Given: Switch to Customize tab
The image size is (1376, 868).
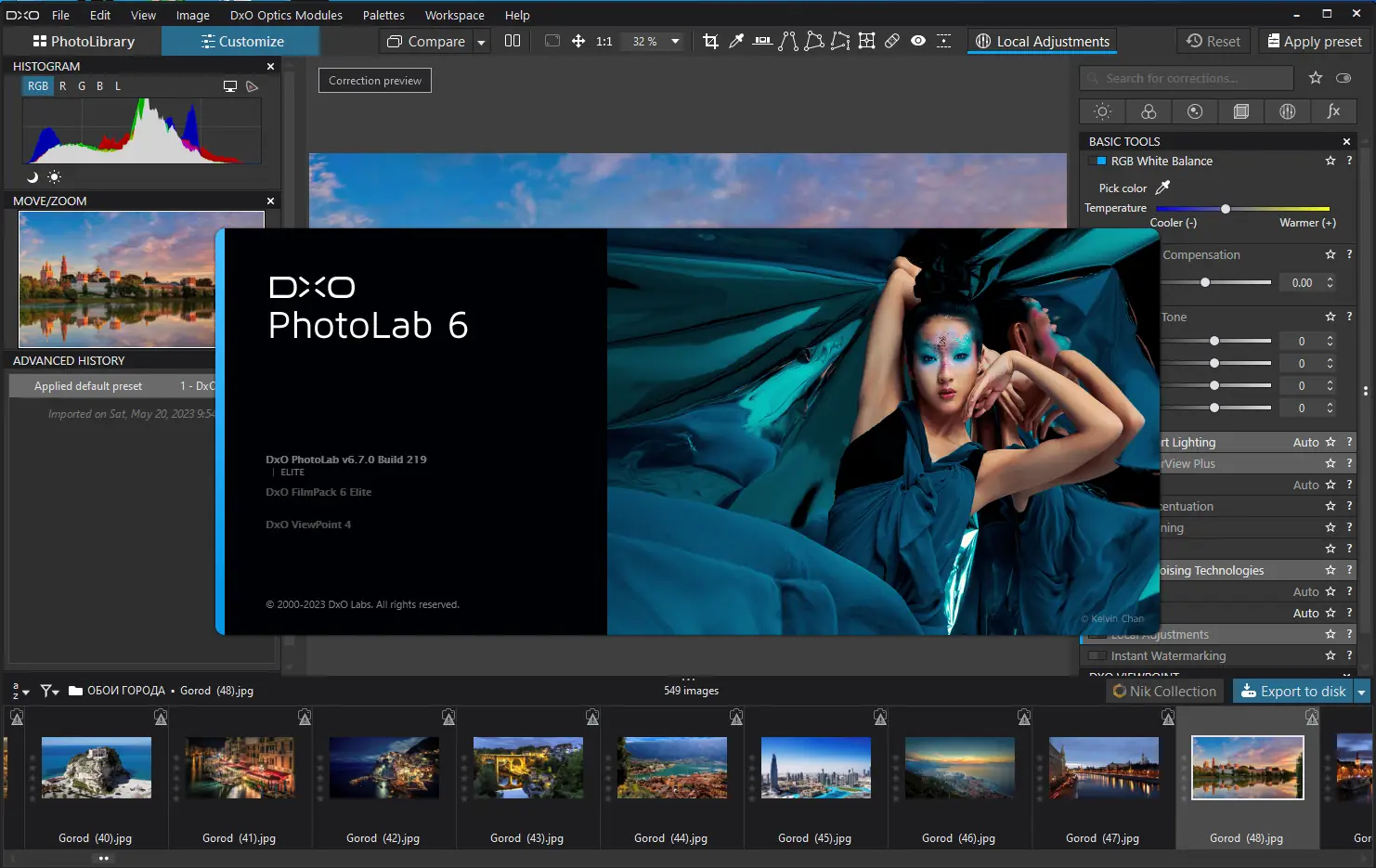Looking at the screenshot, I should coord(241,41).
